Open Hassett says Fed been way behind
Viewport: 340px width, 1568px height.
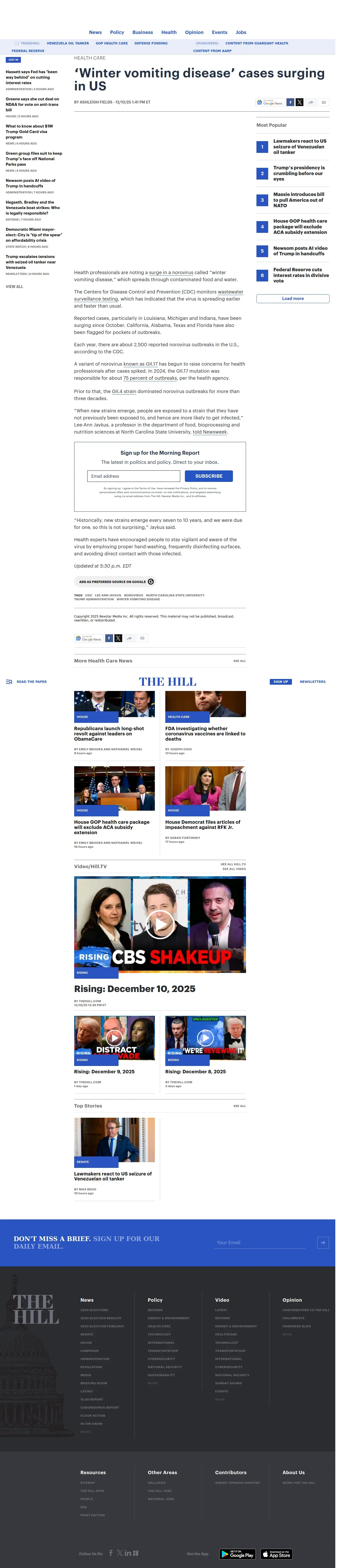(32, 77)
